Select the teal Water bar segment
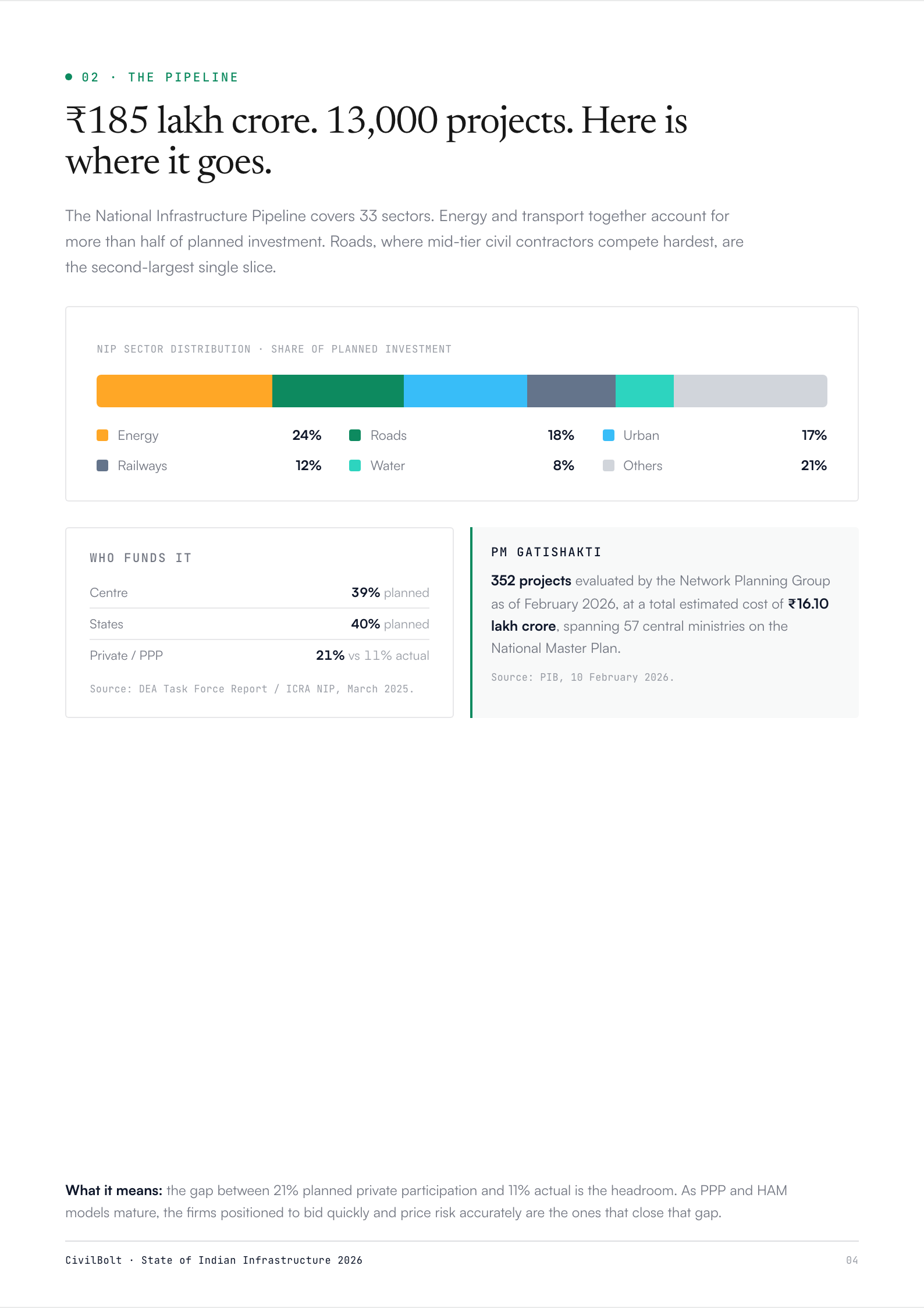924x1308 pixels. tap(645, 391)
